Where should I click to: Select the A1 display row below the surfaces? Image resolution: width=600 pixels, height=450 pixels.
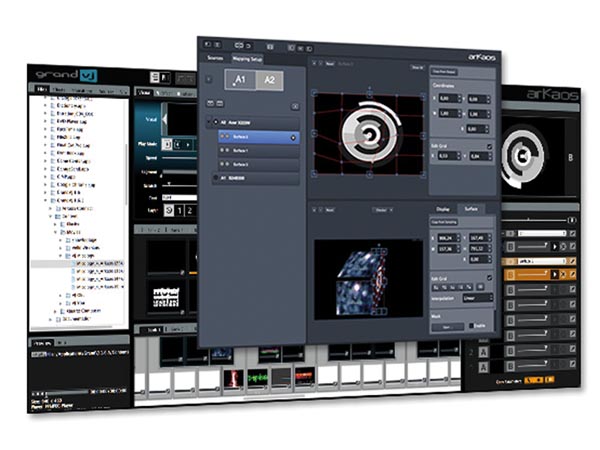pyautogui.click(x=255, y=178)
